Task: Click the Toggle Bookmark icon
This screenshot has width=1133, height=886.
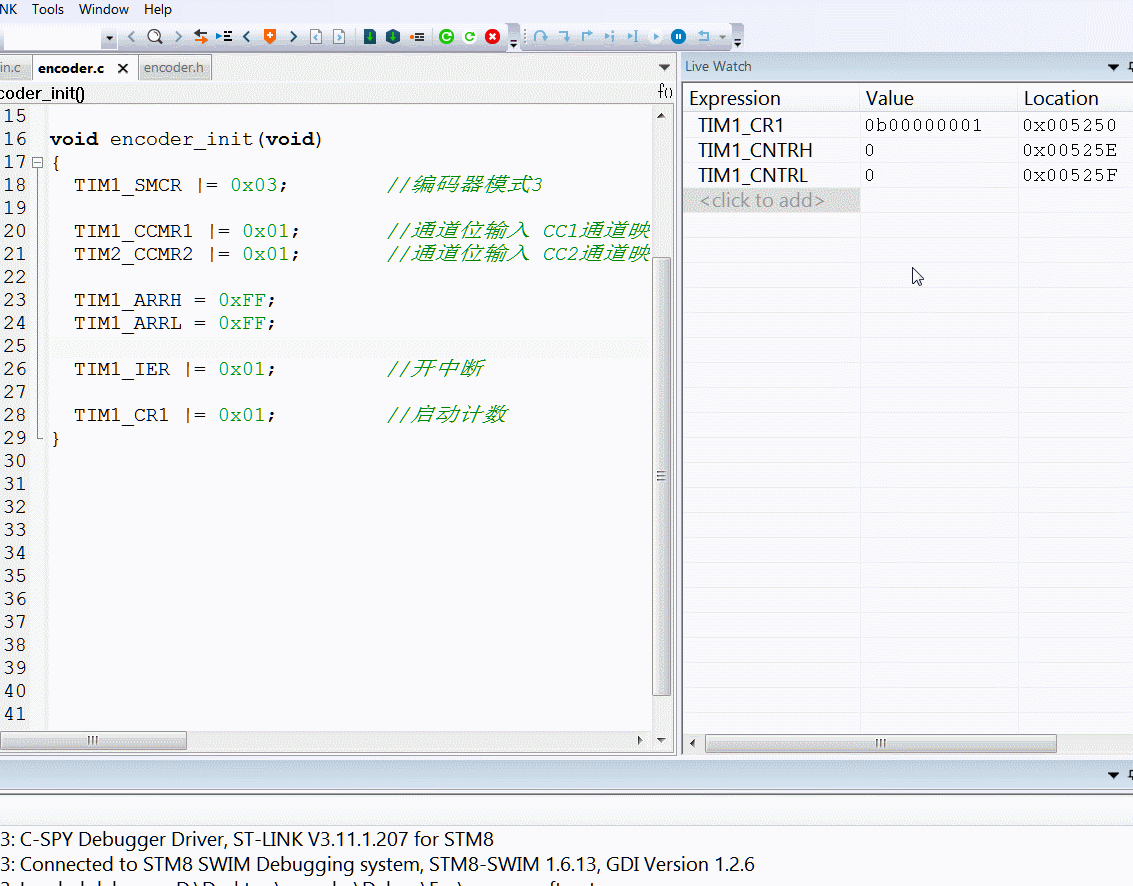Action: coord(269,37)
